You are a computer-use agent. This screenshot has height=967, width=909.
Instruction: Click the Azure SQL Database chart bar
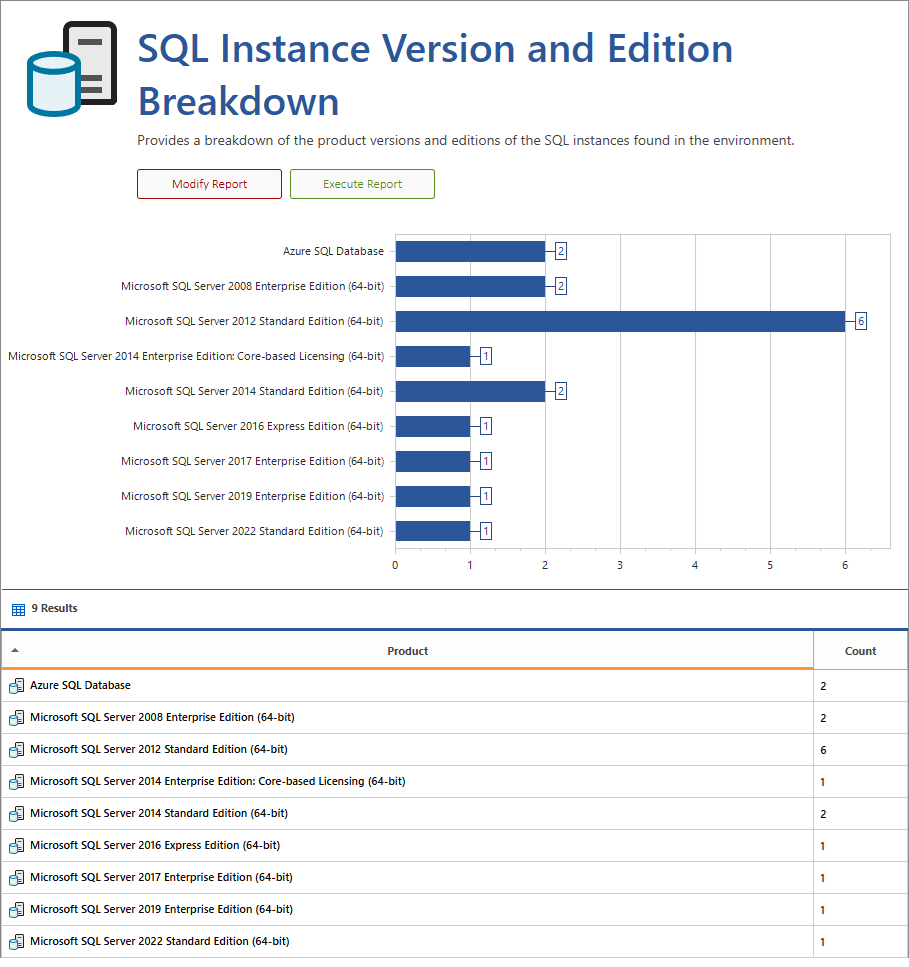[470, 251]
